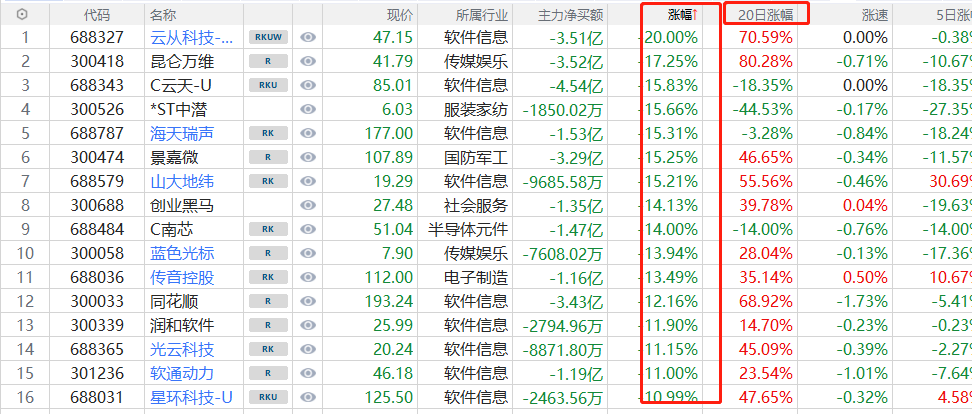The width and height of the screenshot is (972, 414).
Task: Click the R badge beside 蓝色光标
Action: coord(268,253)
